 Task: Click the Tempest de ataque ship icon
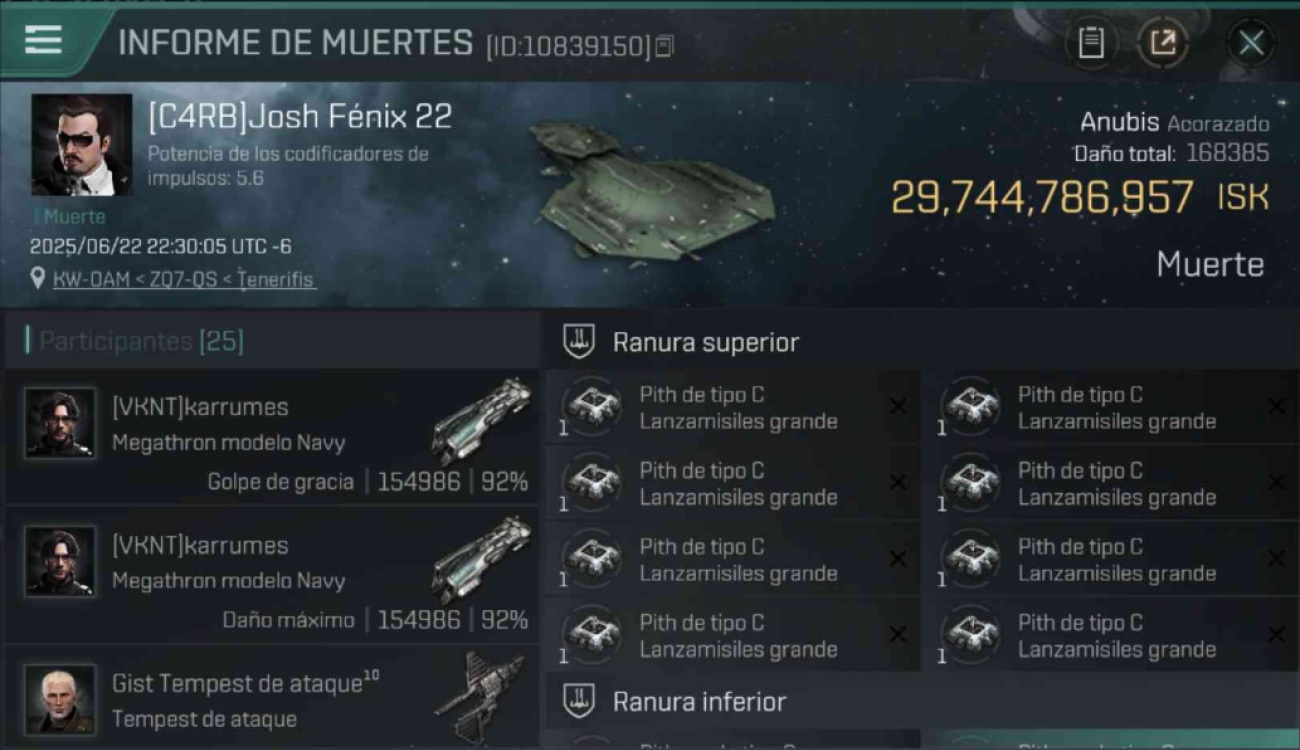[x=480, y=696]
